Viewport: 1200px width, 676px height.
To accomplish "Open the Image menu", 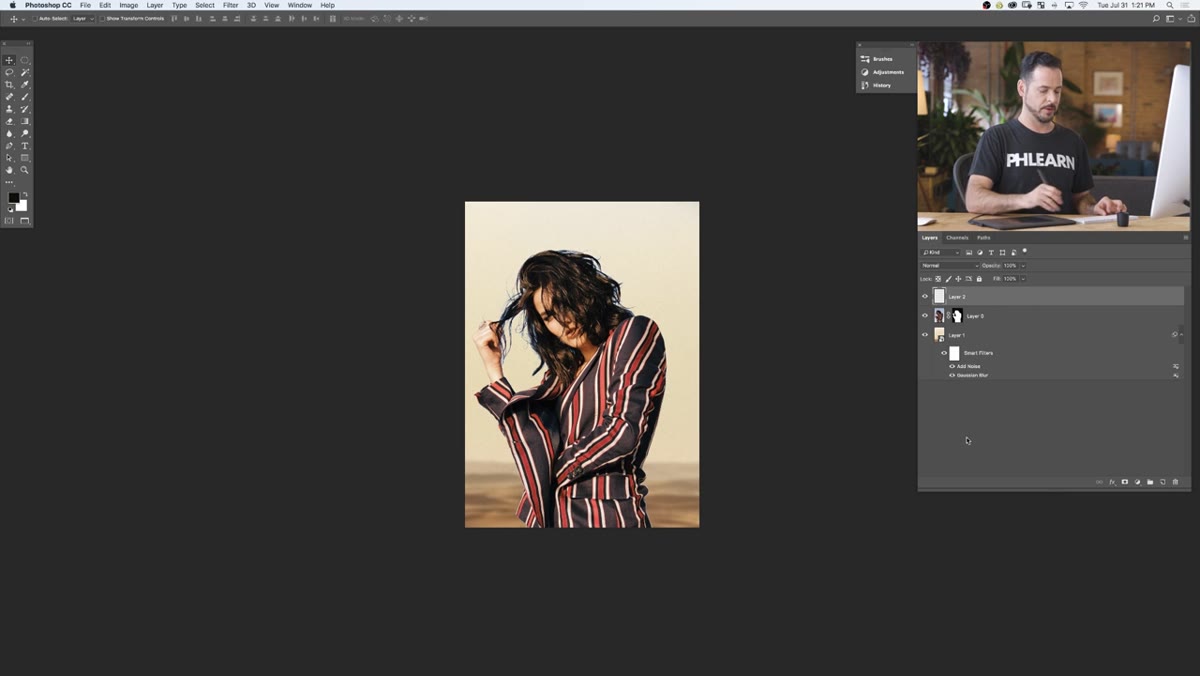I will click(129, 5).
